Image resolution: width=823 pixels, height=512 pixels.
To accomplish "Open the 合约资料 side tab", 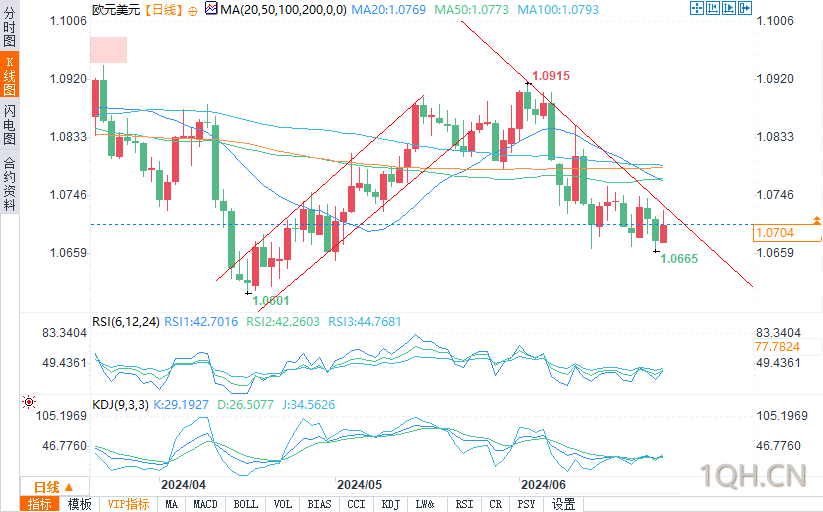I will pyautogui.click(x=9, y=183).
